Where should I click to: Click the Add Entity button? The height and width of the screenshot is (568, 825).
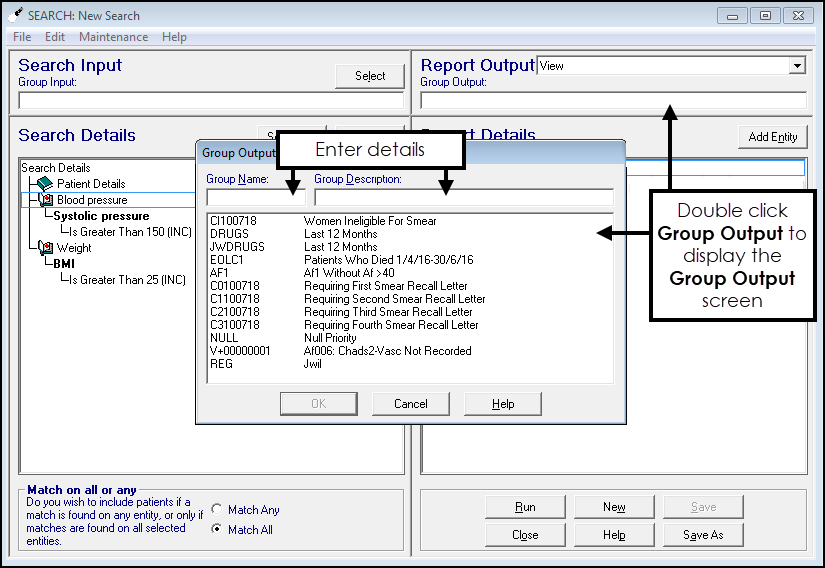tap(772, 137)
